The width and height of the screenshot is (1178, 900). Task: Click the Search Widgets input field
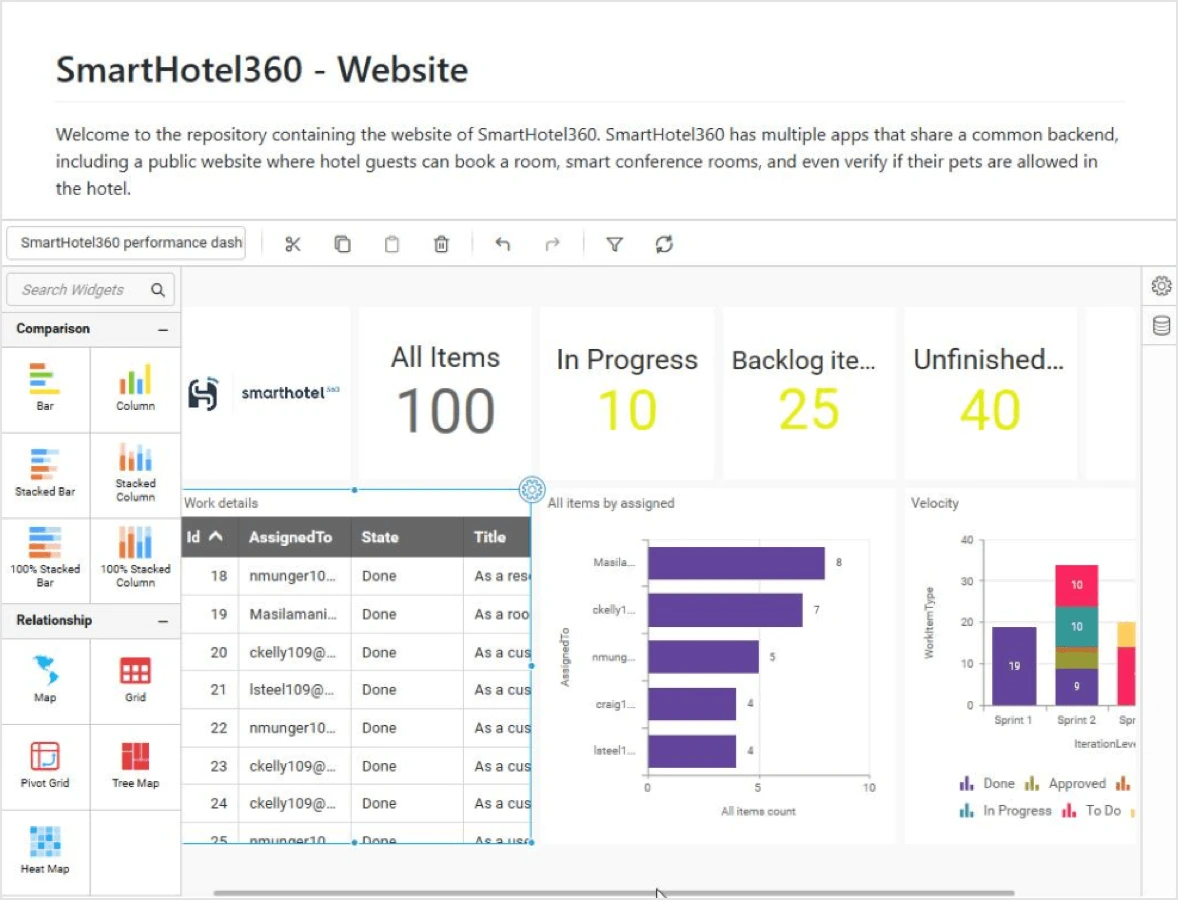78,290
